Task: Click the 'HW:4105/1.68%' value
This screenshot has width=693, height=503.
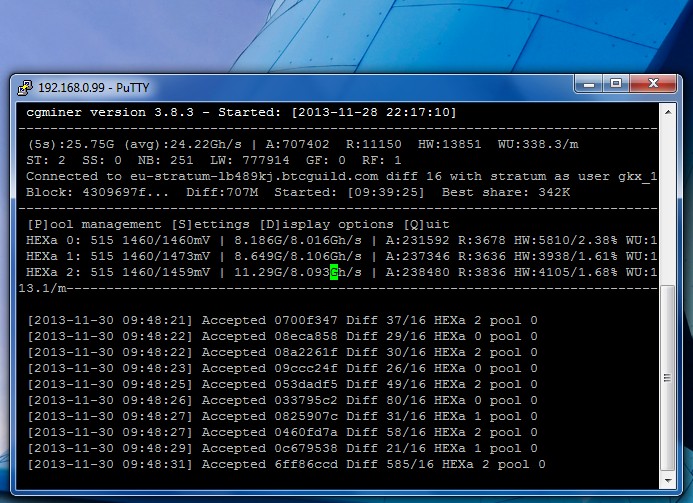Action: 566,272
